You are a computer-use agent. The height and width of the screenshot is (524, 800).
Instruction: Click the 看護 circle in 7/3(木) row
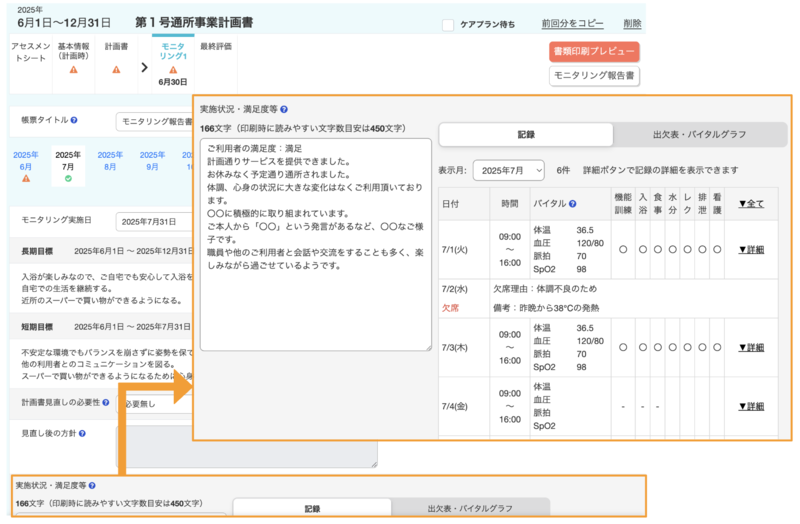click(x=717, y=347)
